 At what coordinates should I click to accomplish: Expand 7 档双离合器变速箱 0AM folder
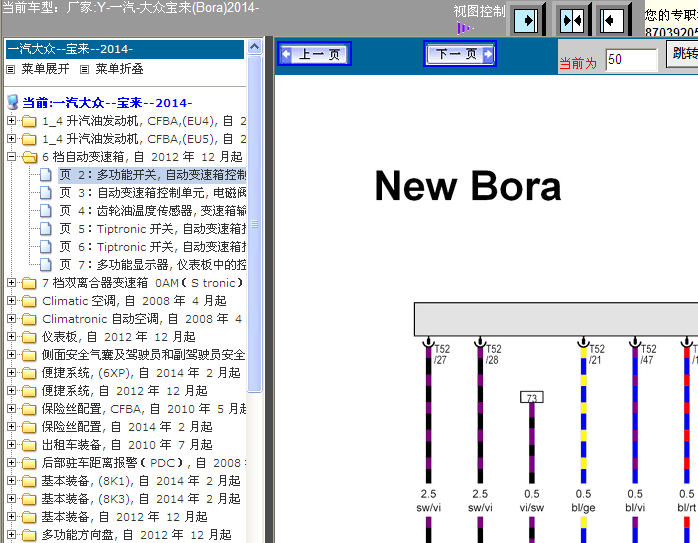(x=12, y=282)
